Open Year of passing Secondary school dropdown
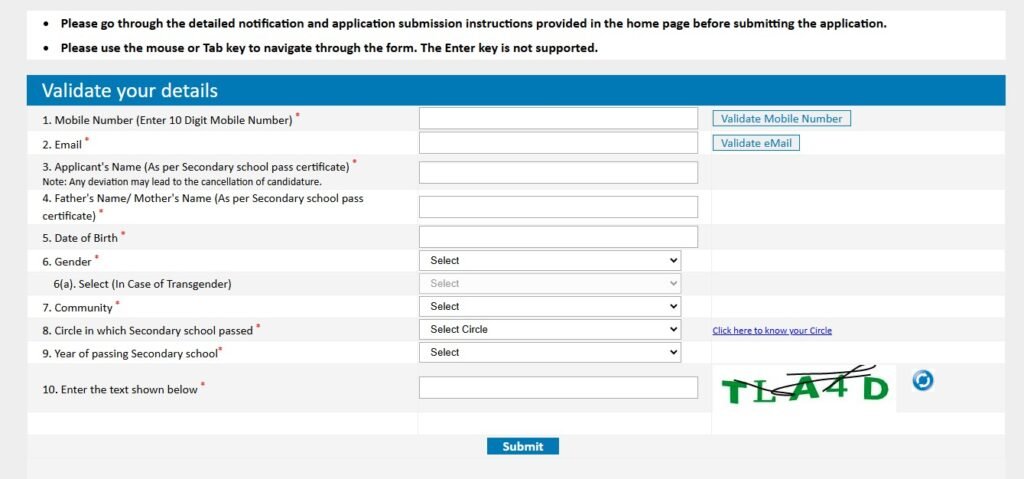1024x479 pixels. [x=550, y=352]
